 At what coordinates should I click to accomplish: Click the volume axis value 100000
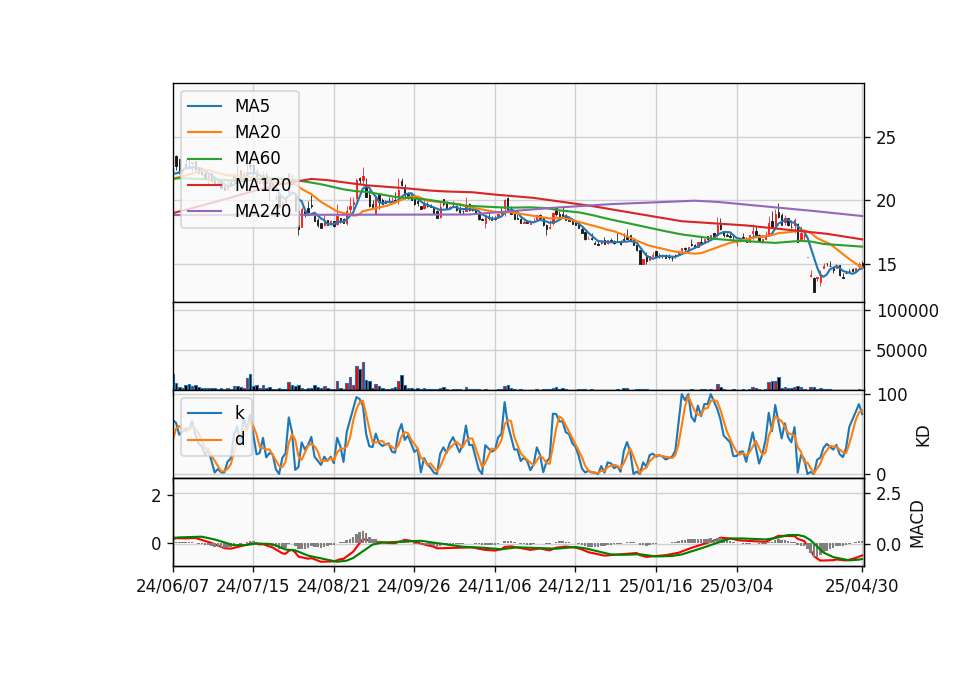908,311
